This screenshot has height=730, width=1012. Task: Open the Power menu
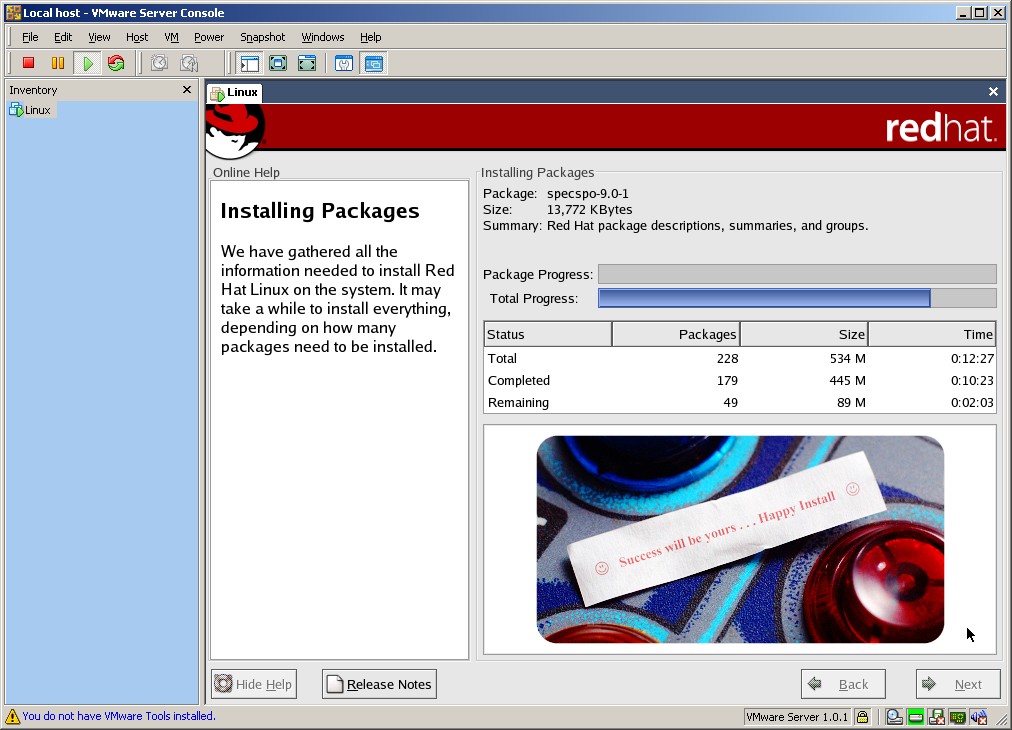(209, 37)
